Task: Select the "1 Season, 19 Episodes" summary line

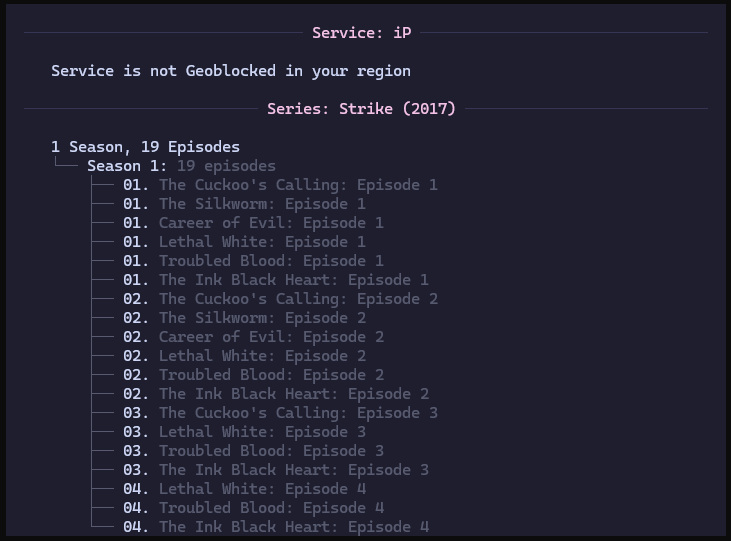Action: 146,147
